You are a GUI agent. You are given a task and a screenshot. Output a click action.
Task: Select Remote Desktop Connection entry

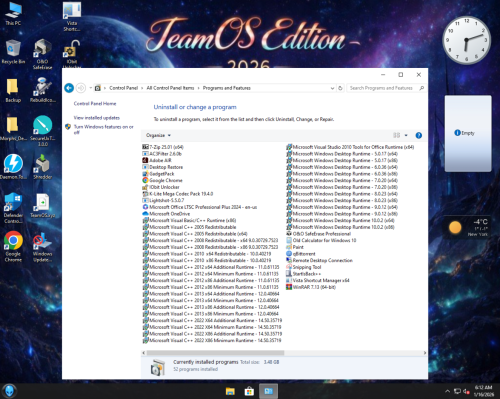click(x=319, y=260)
